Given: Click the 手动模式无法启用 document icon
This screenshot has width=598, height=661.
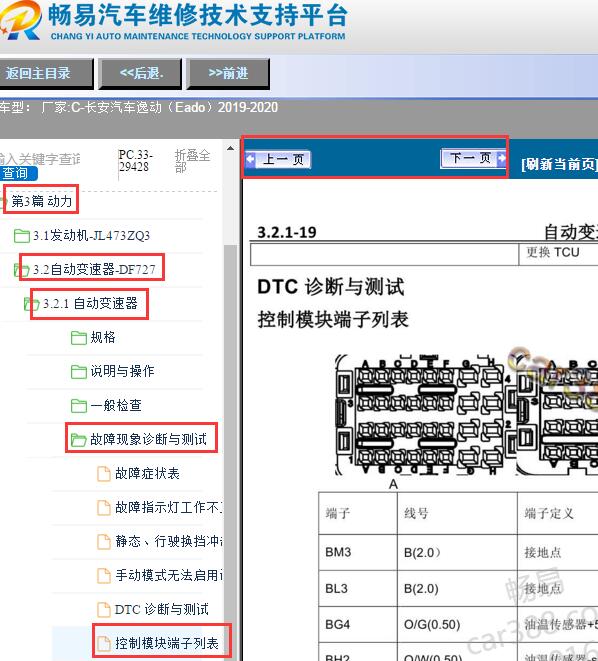Looking at the screenshot, I should point(104,576).
